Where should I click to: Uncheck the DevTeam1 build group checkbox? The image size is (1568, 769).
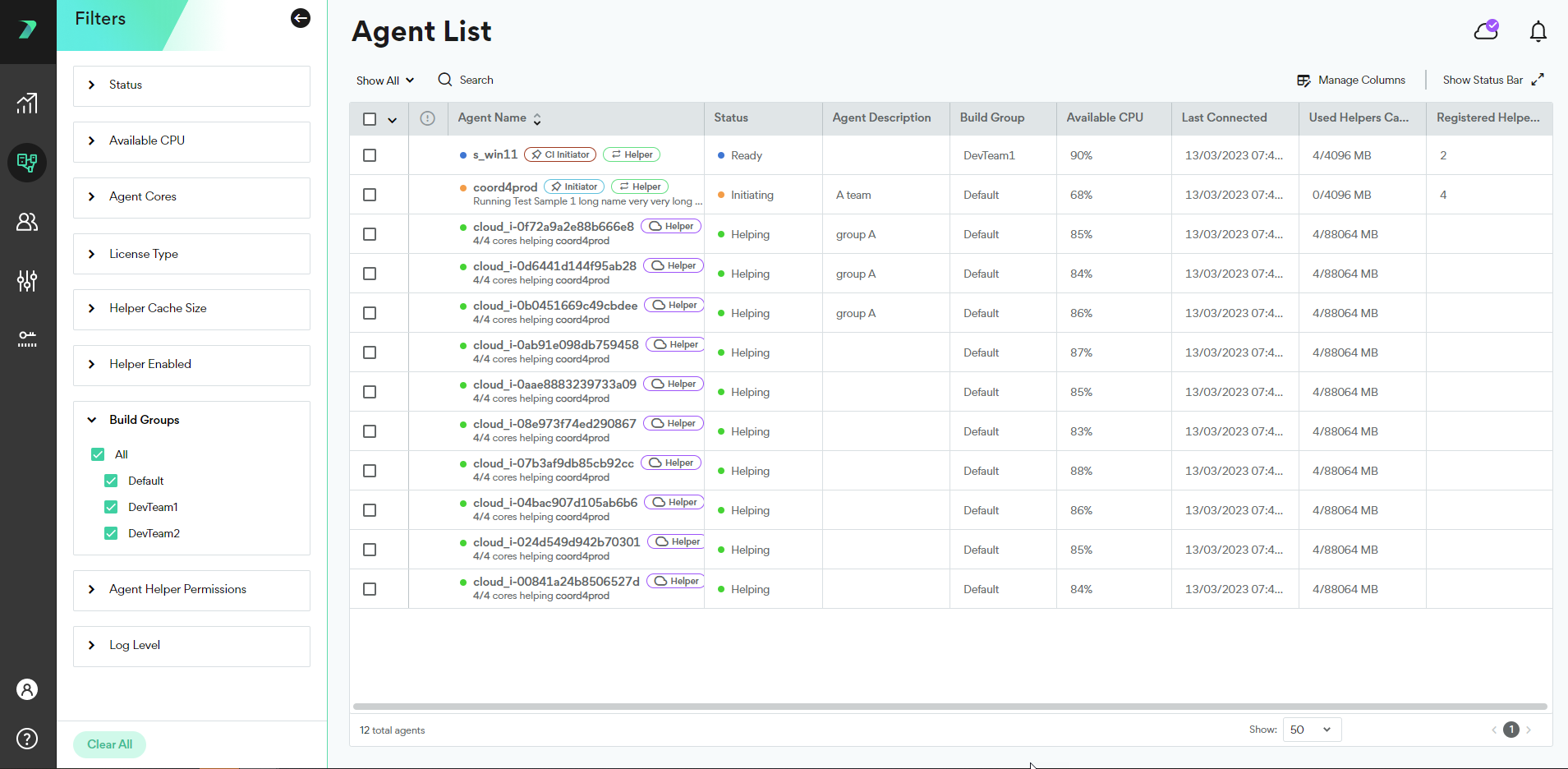click(x=111, y=507)
